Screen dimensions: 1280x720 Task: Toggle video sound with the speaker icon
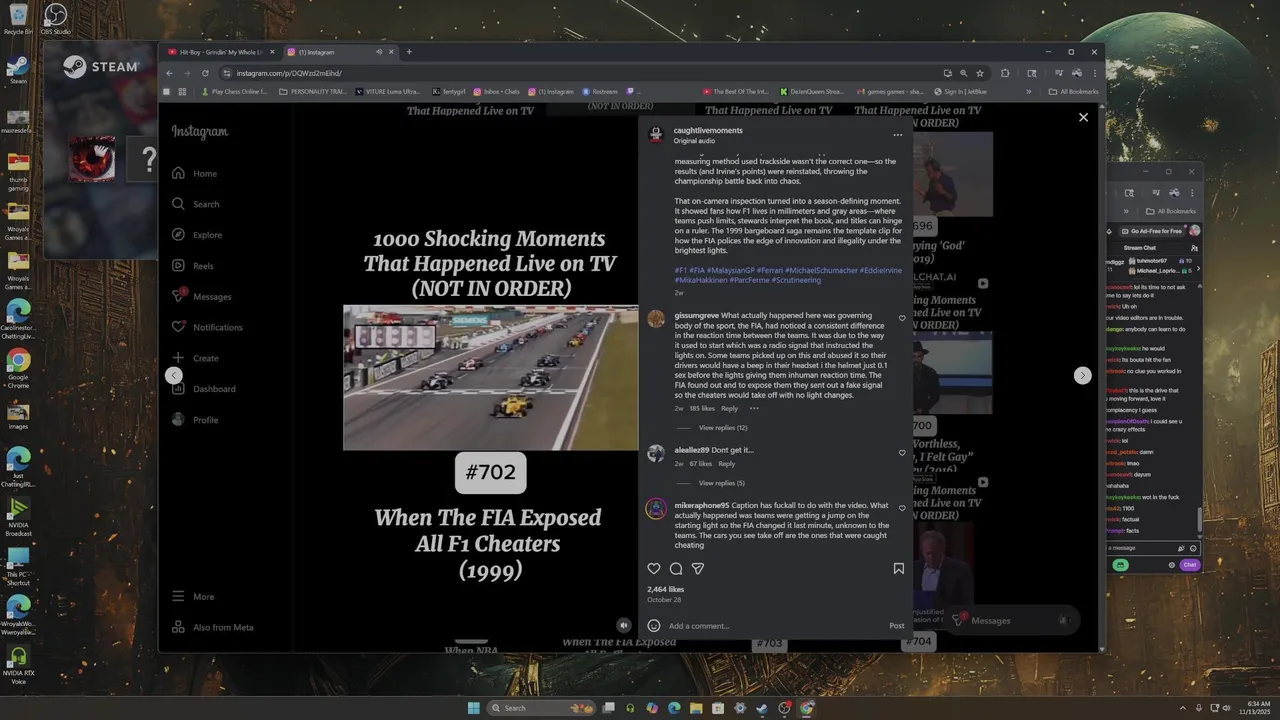pos(624,625)
